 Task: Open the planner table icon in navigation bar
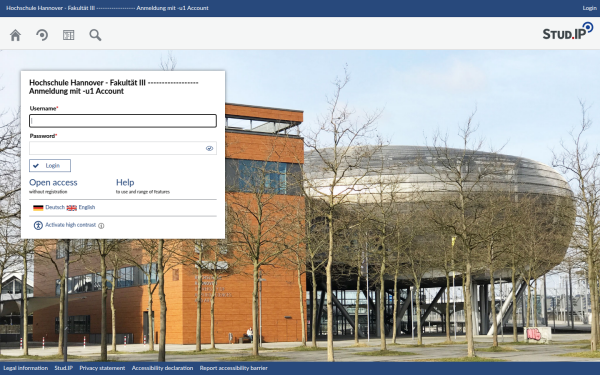(68, 35)
